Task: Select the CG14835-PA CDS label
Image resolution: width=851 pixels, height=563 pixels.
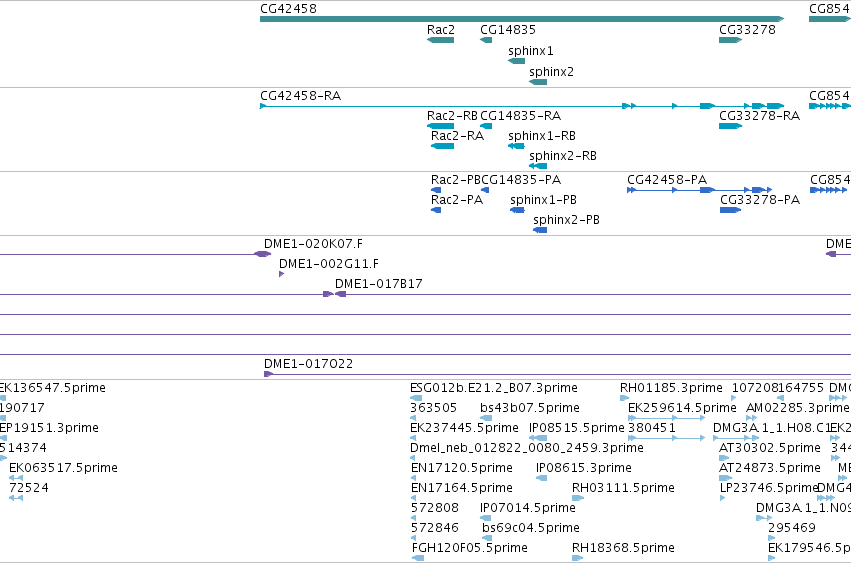Action: click(x=522, y=180)
